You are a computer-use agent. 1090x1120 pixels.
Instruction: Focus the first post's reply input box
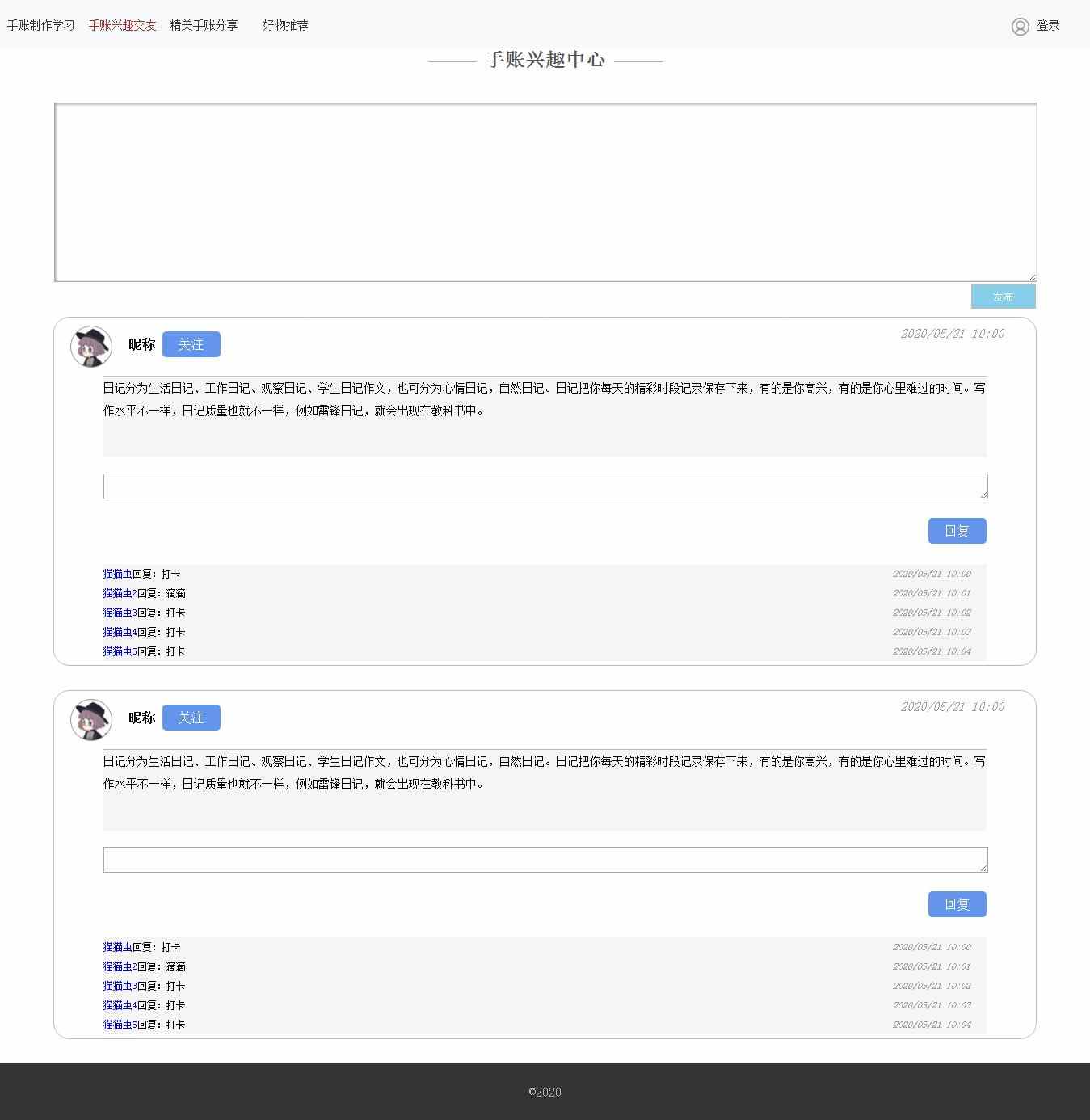click(x=545, y=486)
